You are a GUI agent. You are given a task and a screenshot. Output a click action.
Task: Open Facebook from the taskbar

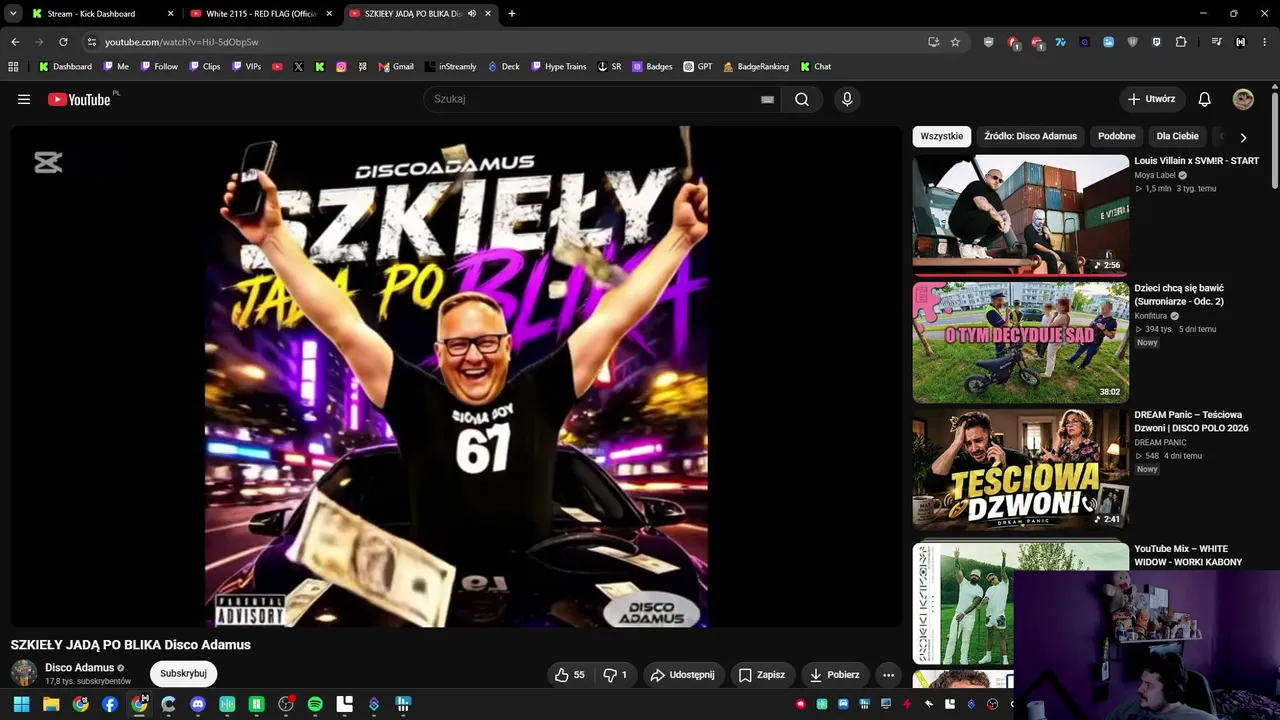[110, 704]
